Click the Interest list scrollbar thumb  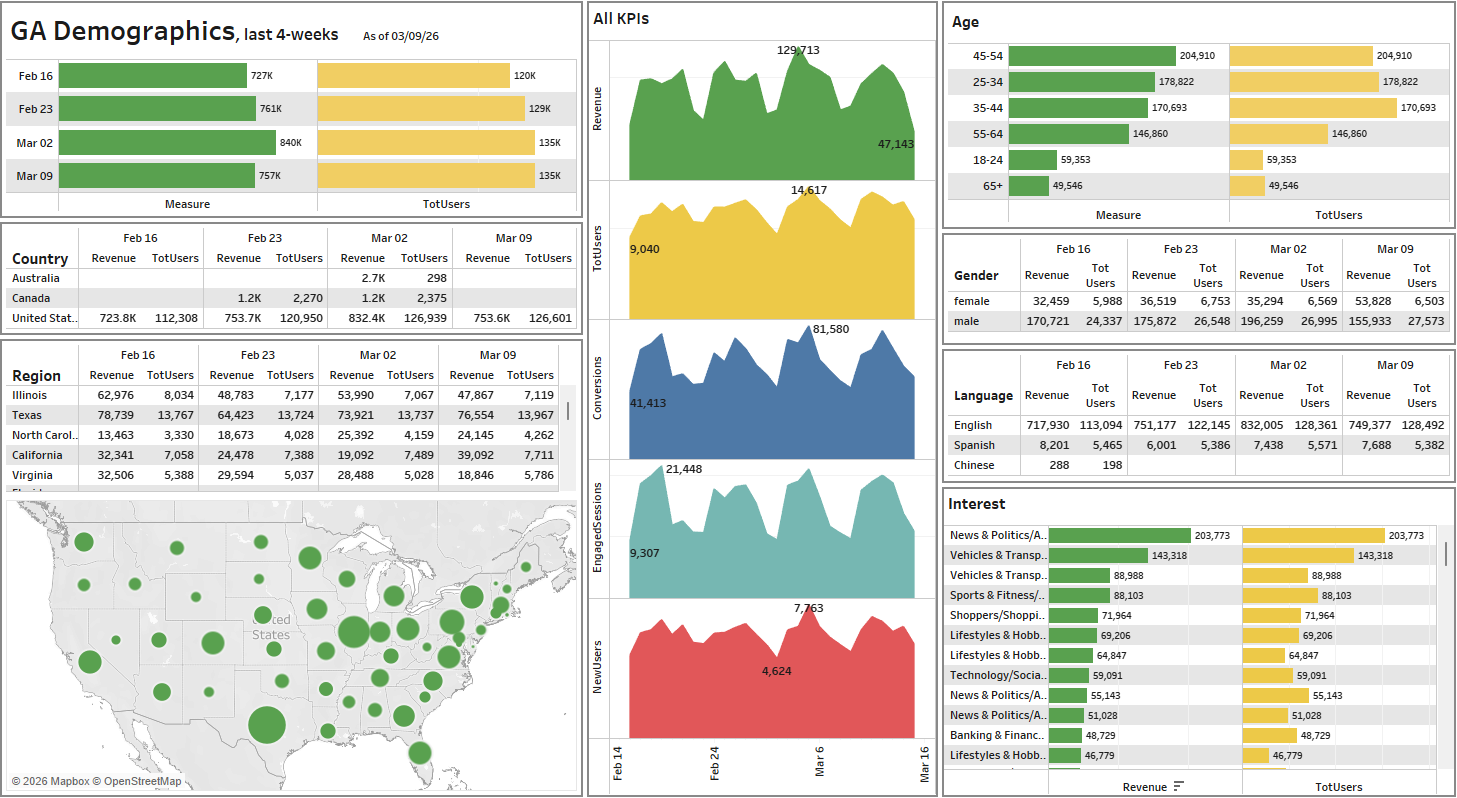click(1445, 553)
